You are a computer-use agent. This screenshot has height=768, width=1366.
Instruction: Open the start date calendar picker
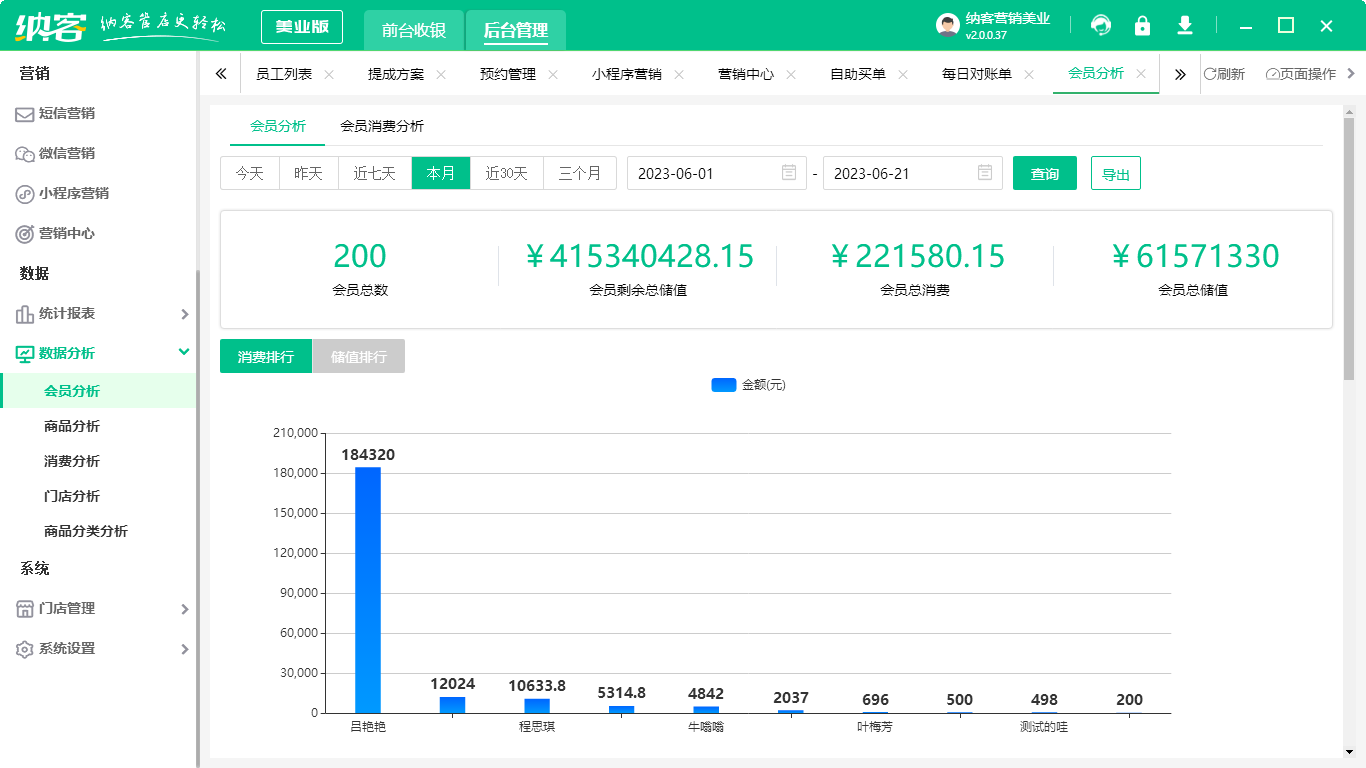[790, 172]
